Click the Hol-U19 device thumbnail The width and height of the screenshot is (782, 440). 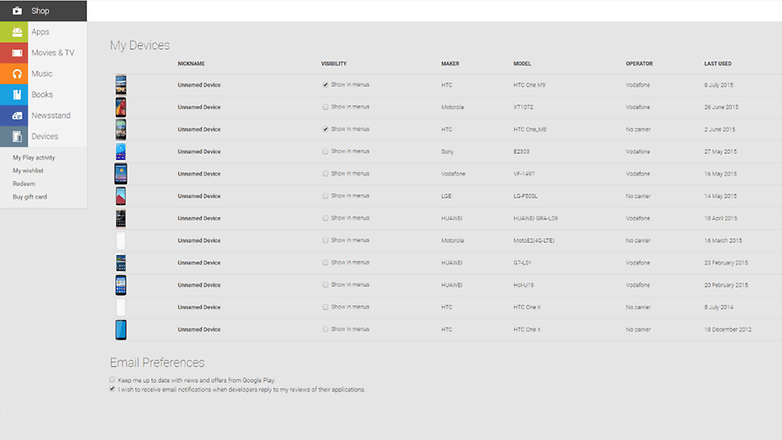(121, 285)
